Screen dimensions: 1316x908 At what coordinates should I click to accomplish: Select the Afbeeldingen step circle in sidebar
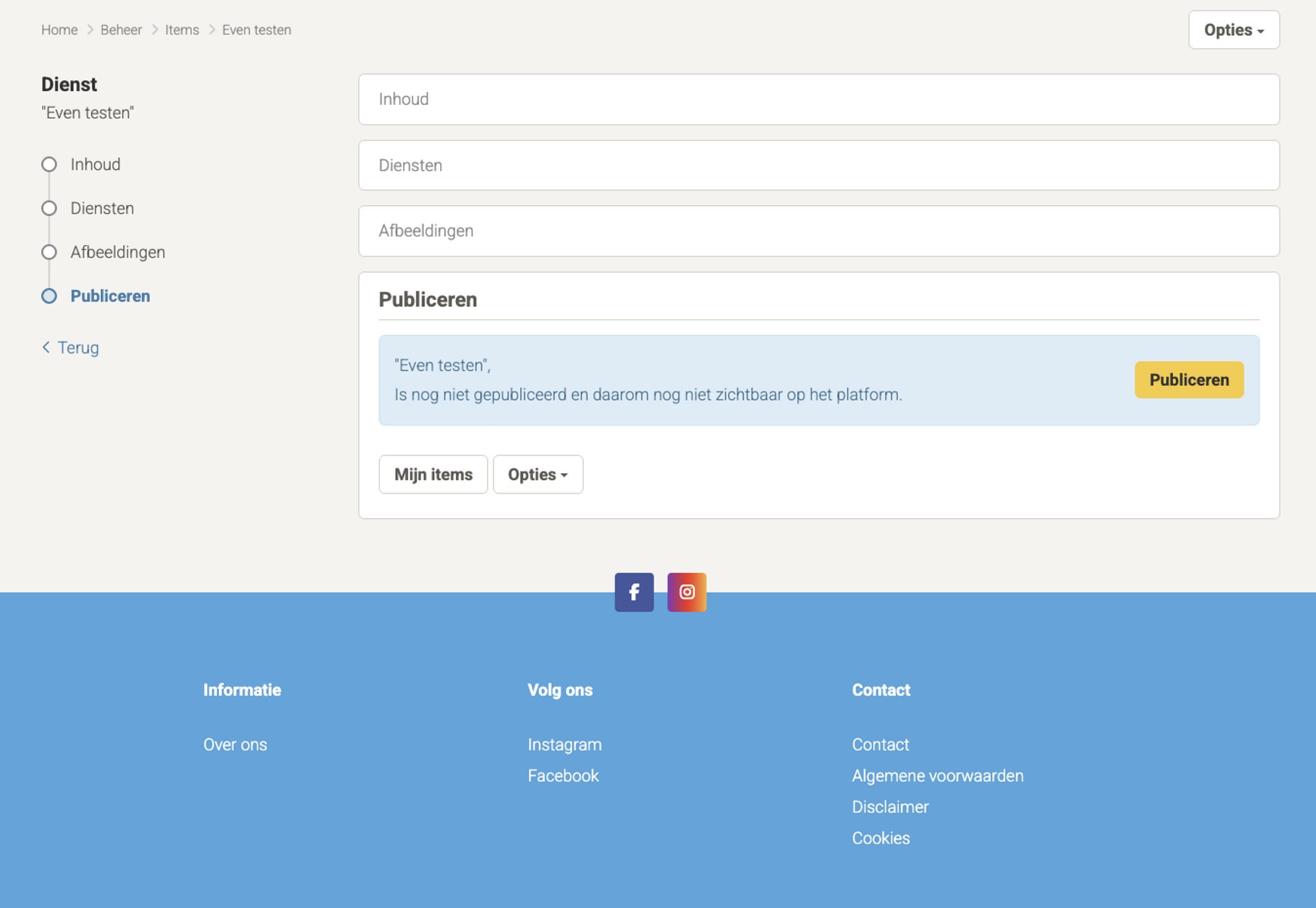[49, 252]
